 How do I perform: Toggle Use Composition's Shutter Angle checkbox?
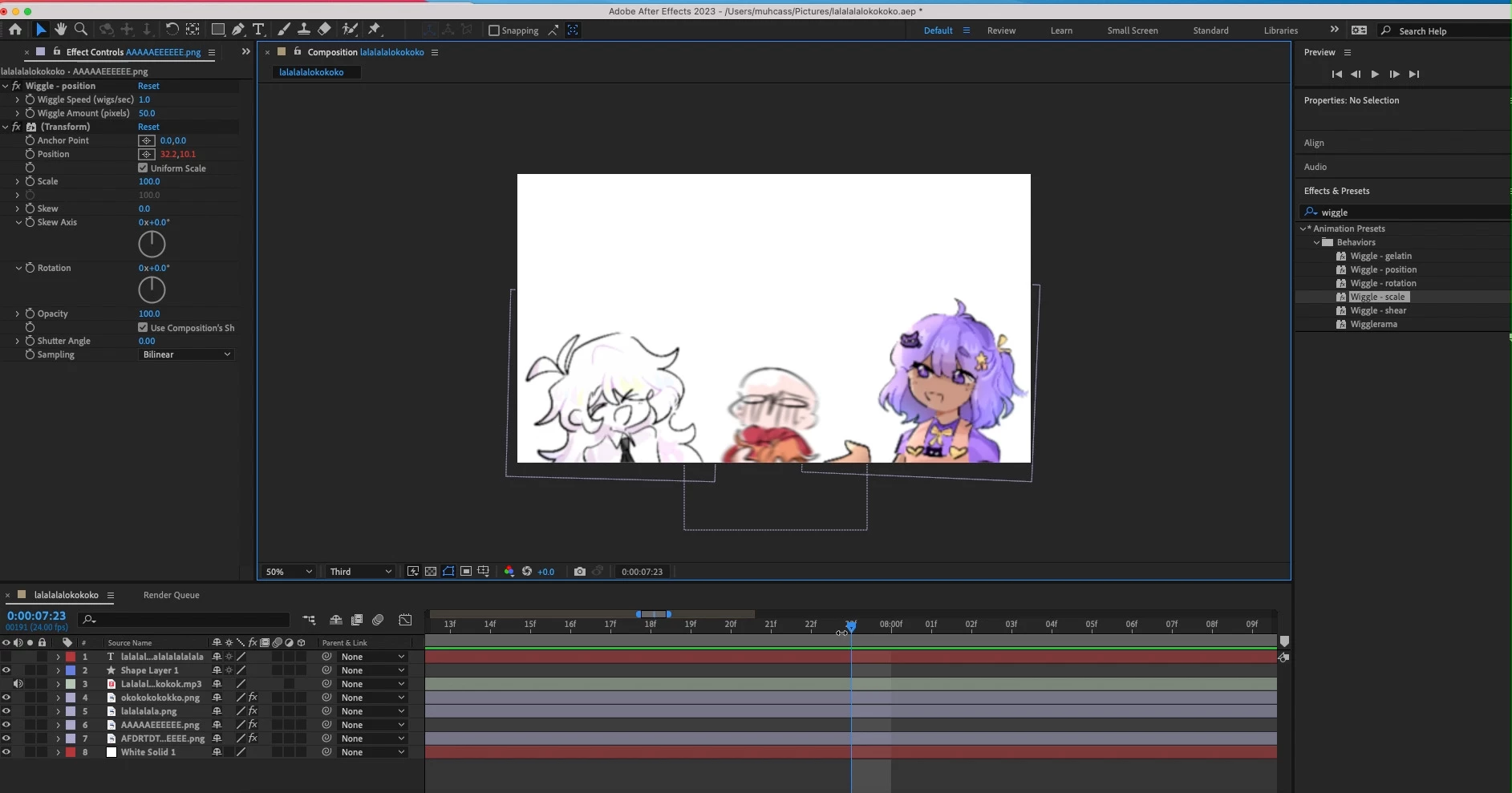pyautogui.click(x=143, y=327)
